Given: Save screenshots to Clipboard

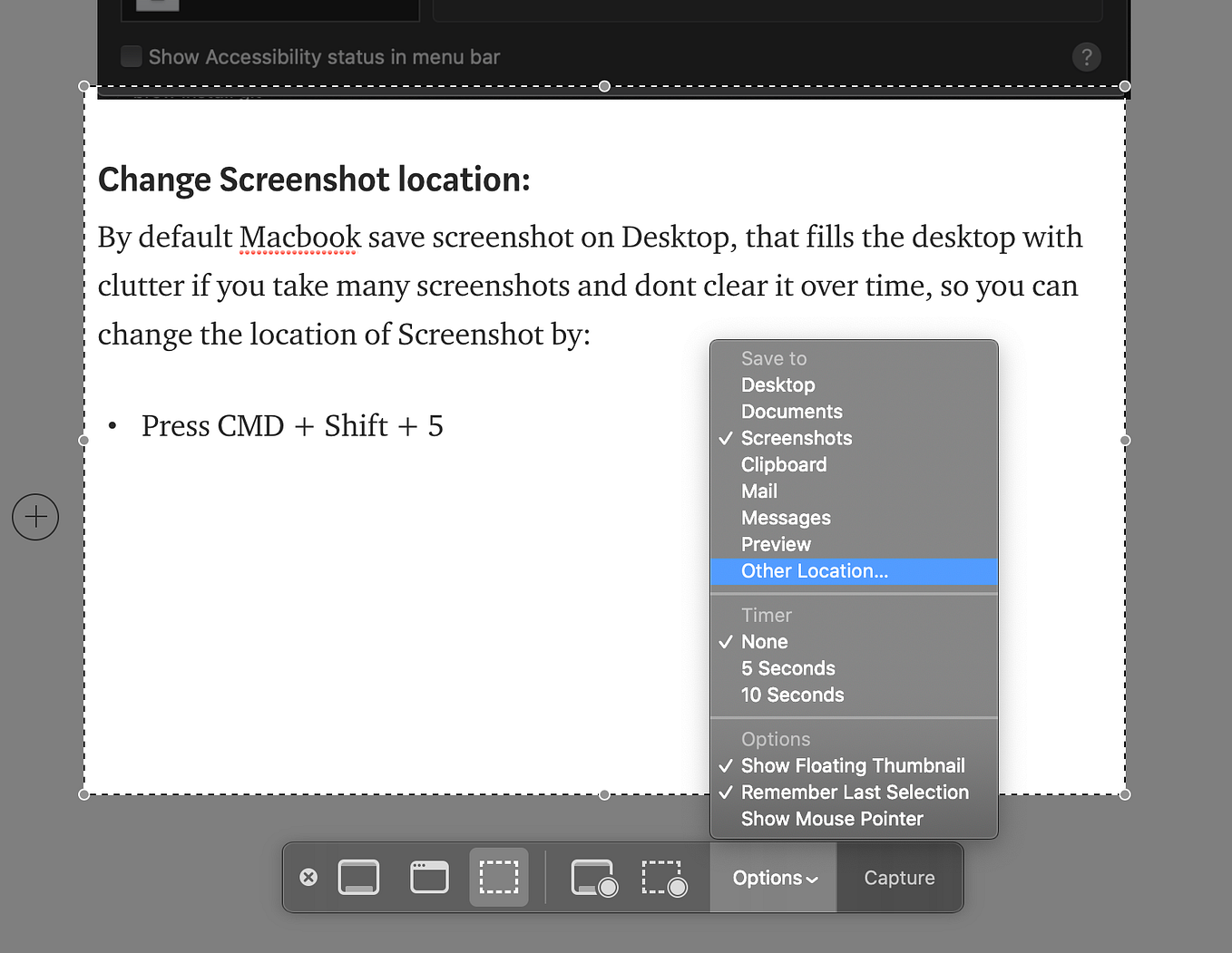Looking at the screenshot, I should click(784, 464).
